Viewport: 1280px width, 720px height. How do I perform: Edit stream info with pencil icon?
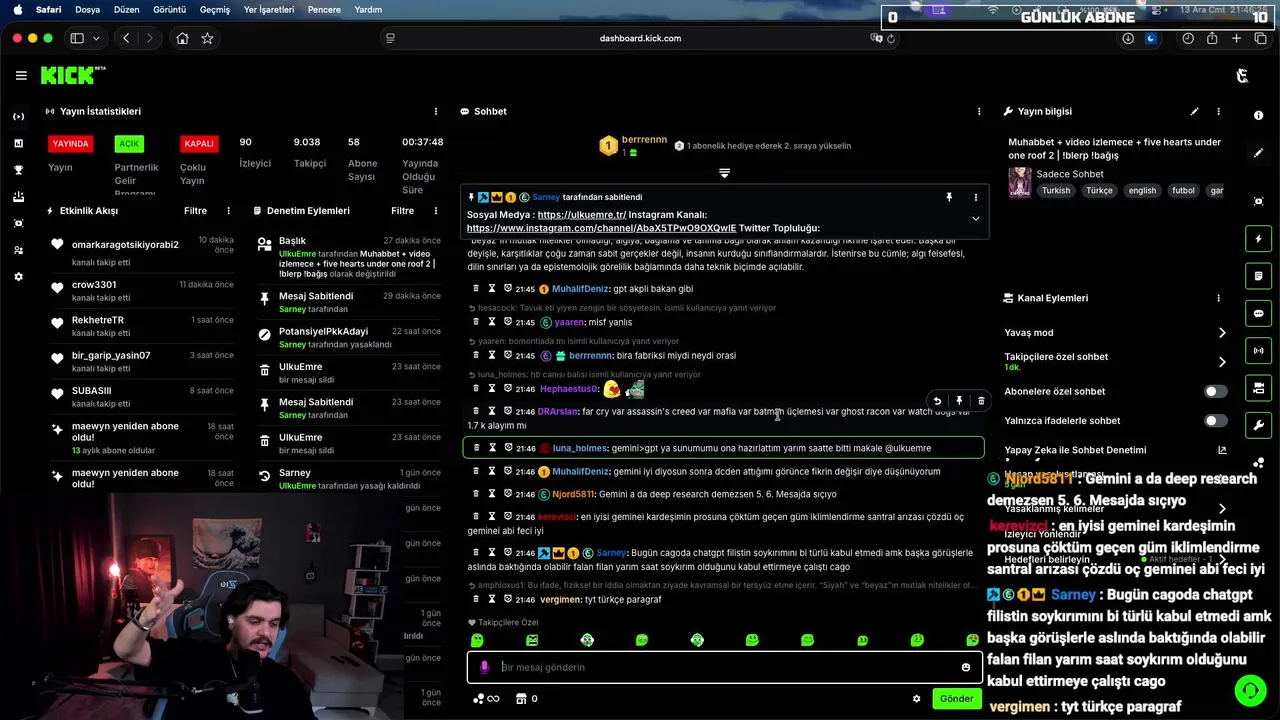[x=1194, y=112]
